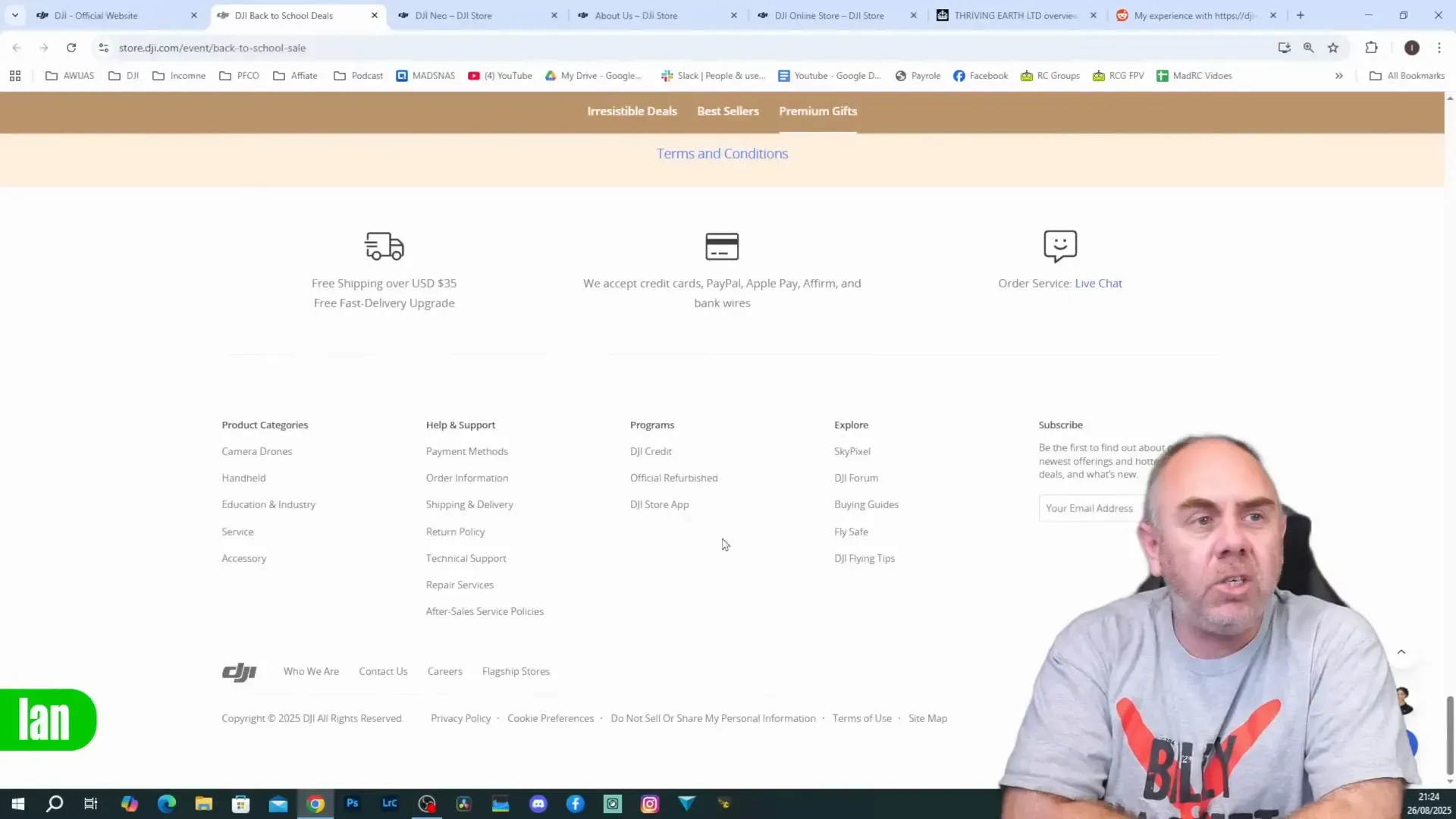The width and height of the screenshot is (1456, 819).
Task: Open the Incomne bookmark folder
Action: point(180,76)
